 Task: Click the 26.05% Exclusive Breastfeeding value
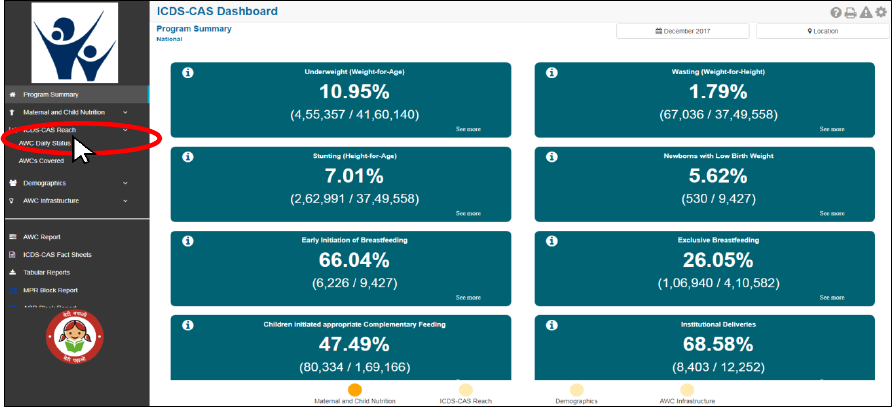718,261
